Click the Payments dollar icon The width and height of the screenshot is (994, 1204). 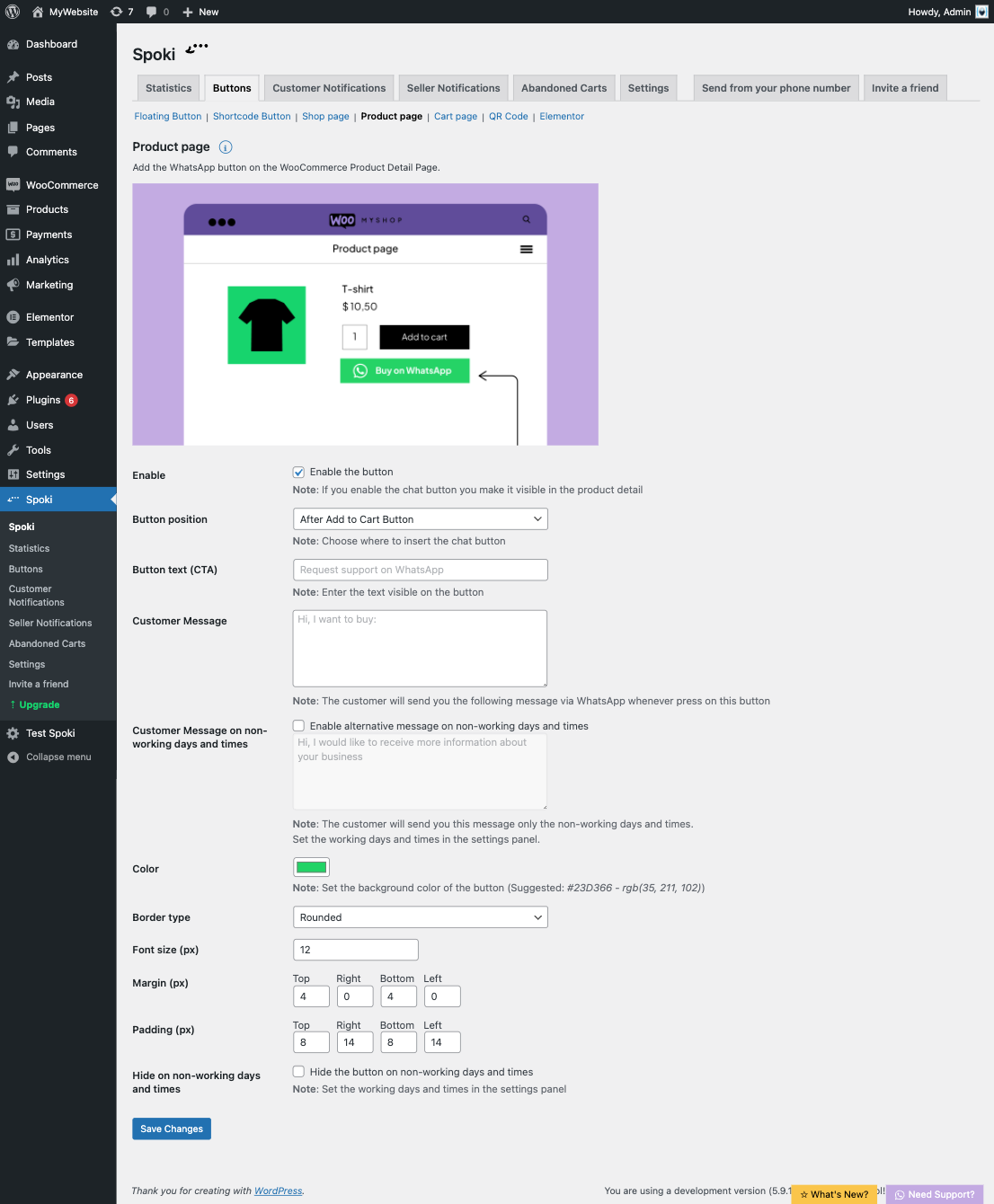pyautogui.click(x=13, y=235)
